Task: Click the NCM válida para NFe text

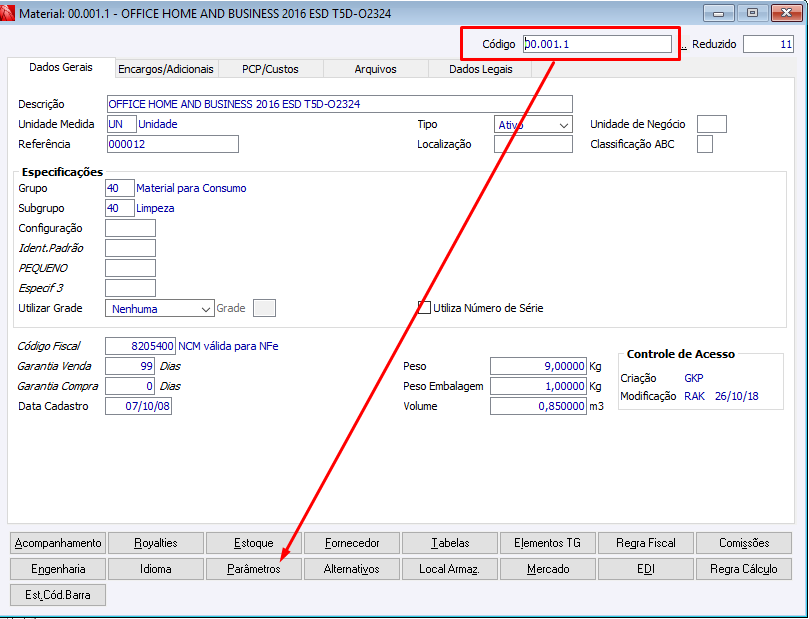Action: point(228,346)
